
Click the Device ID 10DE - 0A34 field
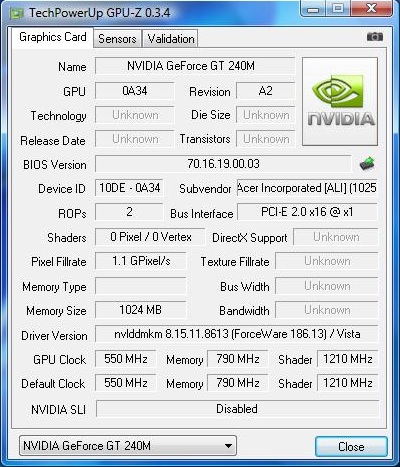129,188
